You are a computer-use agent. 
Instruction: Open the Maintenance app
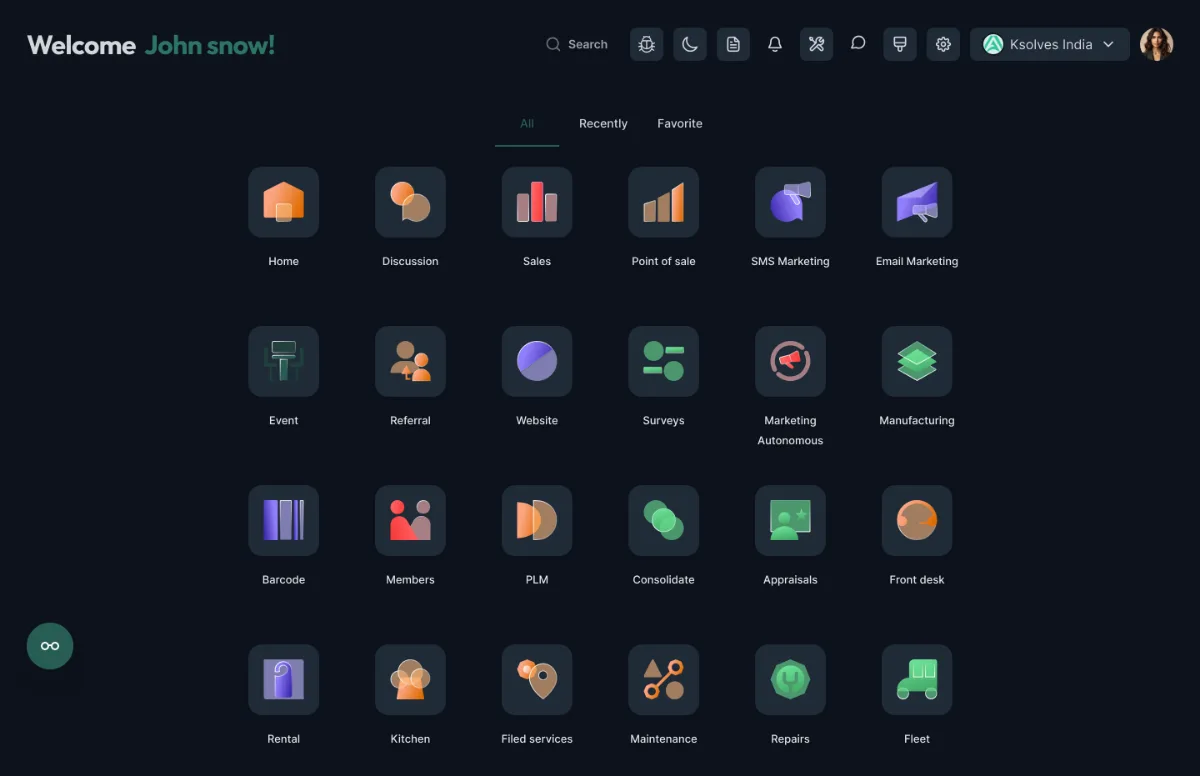663,679
